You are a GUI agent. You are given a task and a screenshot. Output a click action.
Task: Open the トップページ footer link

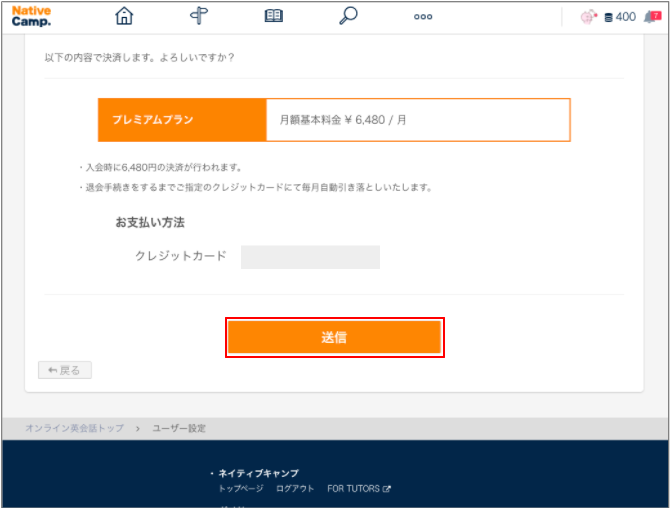pos(241,488)
